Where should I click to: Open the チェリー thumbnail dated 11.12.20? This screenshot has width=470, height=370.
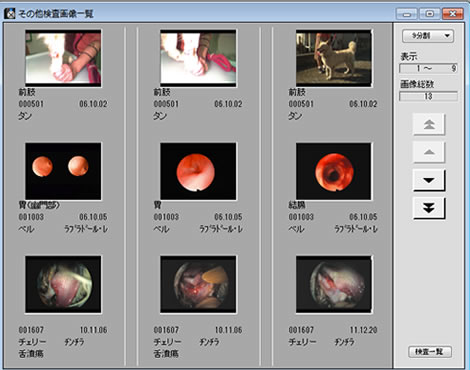coord(334,284)
